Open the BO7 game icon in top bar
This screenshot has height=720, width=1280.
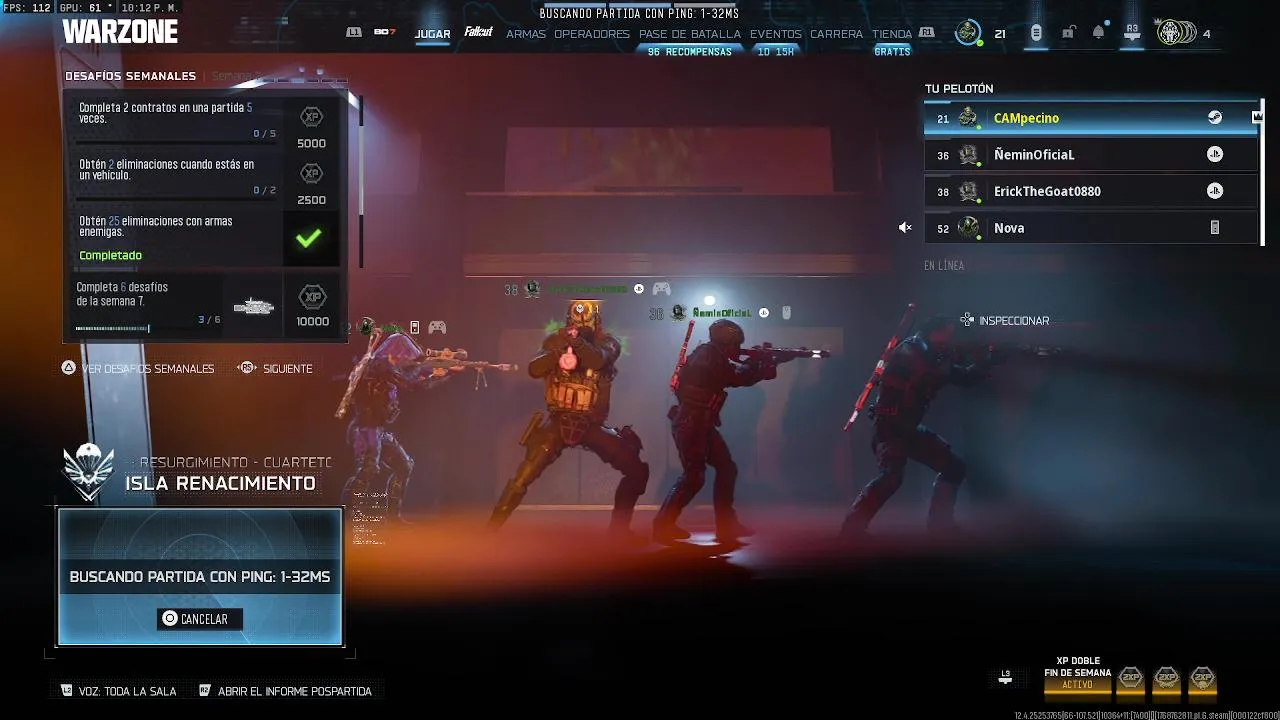[385, 33]
